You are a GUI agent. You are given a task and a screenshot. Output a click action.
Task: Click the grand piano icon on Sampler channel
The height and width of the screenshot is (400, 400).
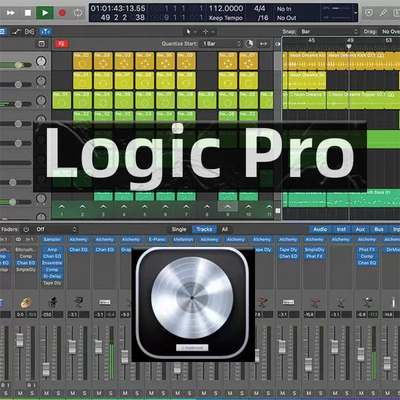(x=52, y=303)
